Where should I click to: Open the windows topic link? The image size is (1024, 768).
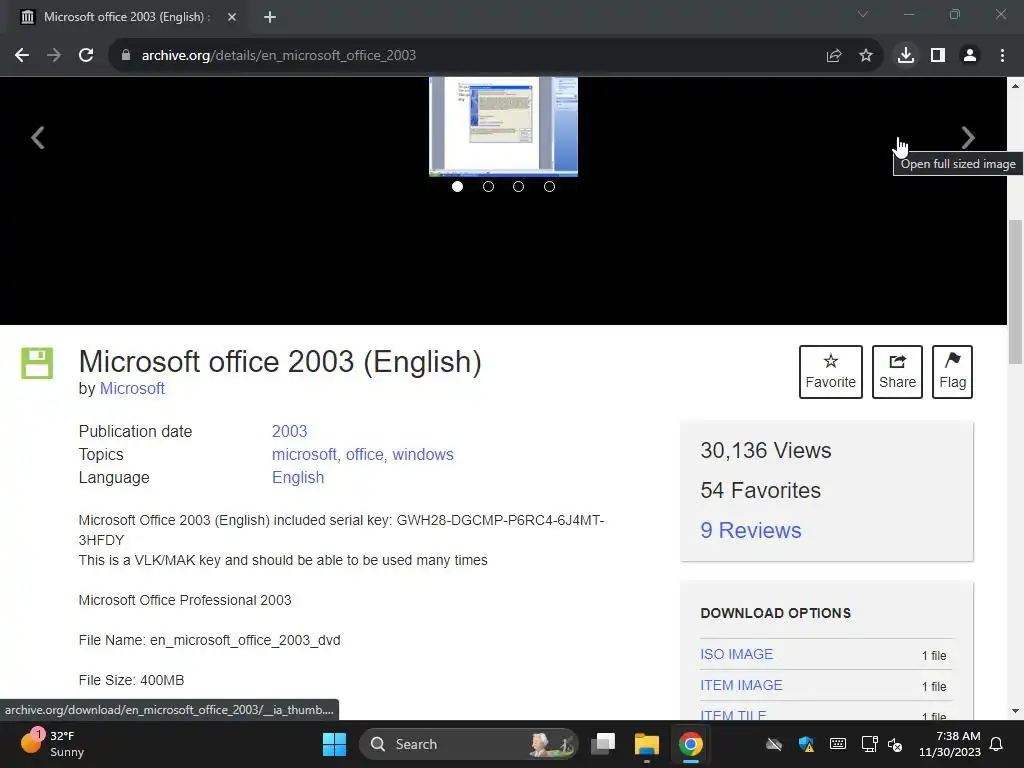[423, 455]
